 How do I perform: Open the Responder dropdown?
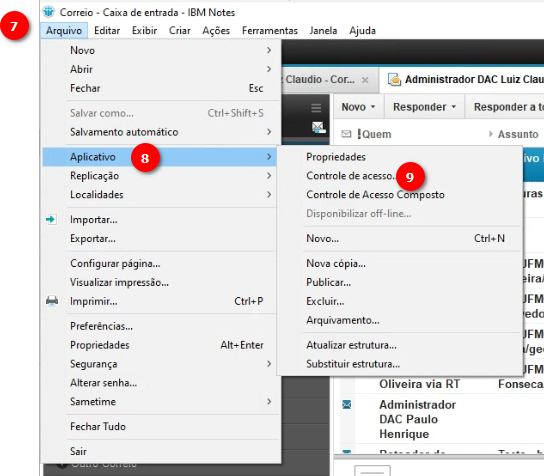pyautogui.click(x=425, y=107)
